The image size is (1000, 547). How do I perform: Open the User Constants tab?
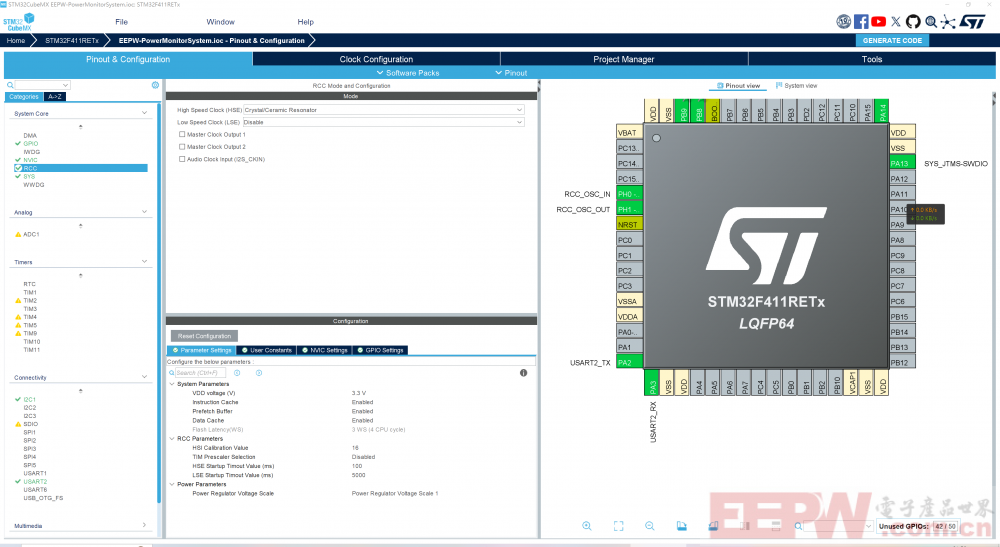(x=267, y=350)
